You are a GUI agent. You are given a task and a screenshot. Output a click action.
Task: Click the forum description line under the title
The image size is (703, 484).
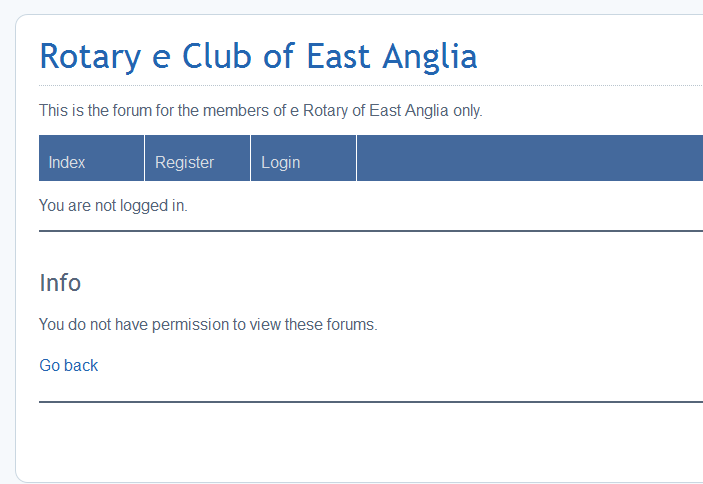pyautogui.click(x=260, y=110)
